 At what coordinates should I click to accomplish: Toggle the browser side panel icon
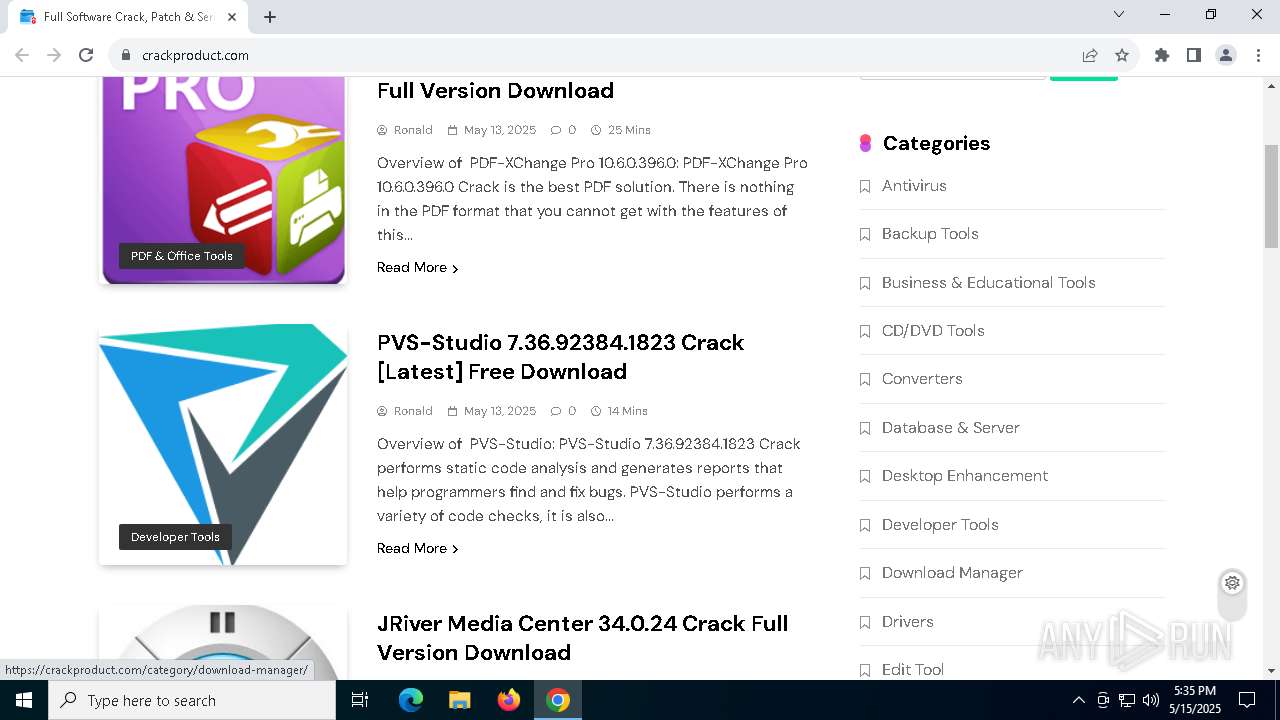click(1194, 55)
